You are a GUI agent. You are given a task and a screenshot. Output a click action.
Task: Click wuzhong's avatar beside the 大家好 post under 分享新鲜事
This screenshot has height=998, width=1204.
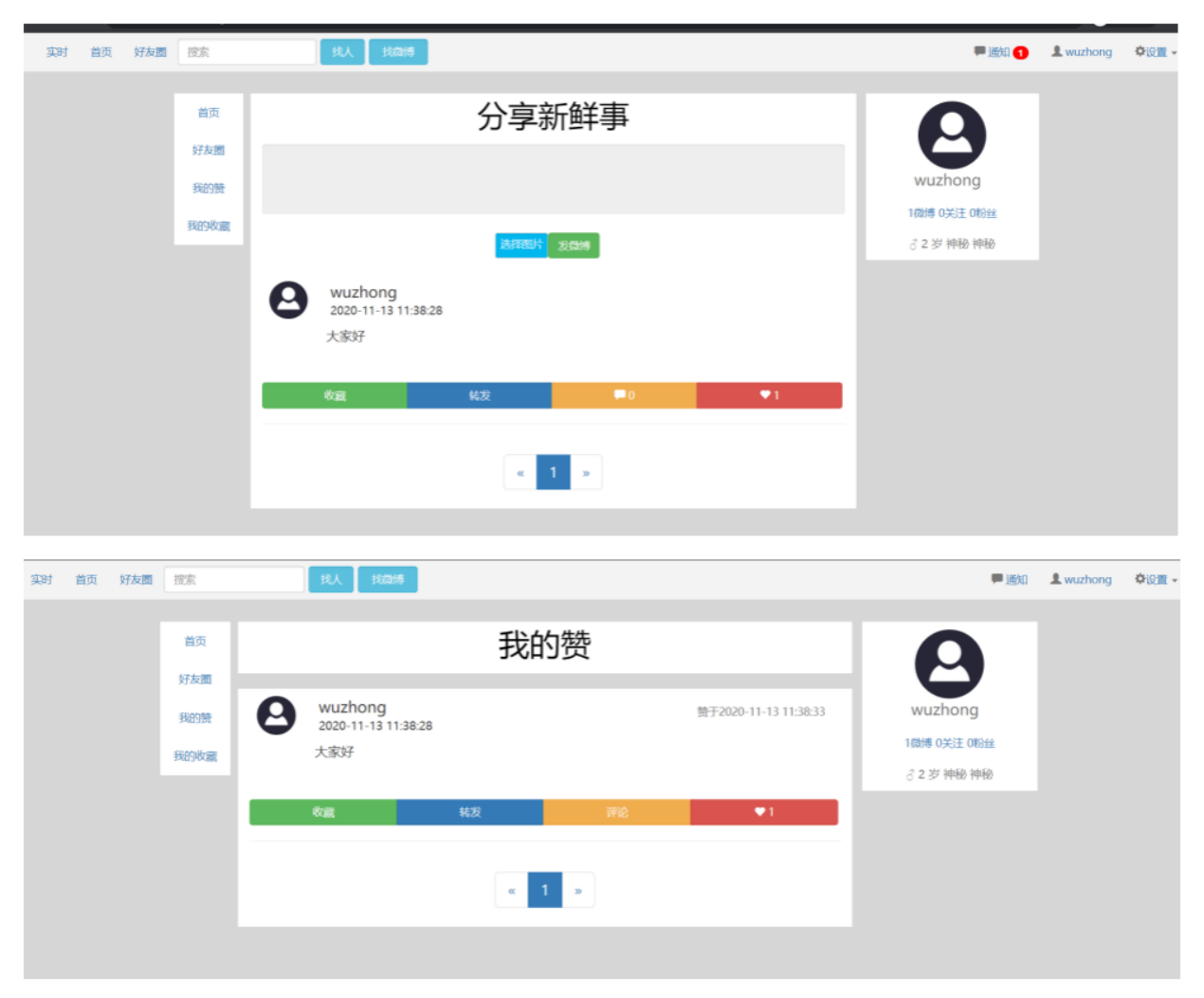tap(288, 300)
